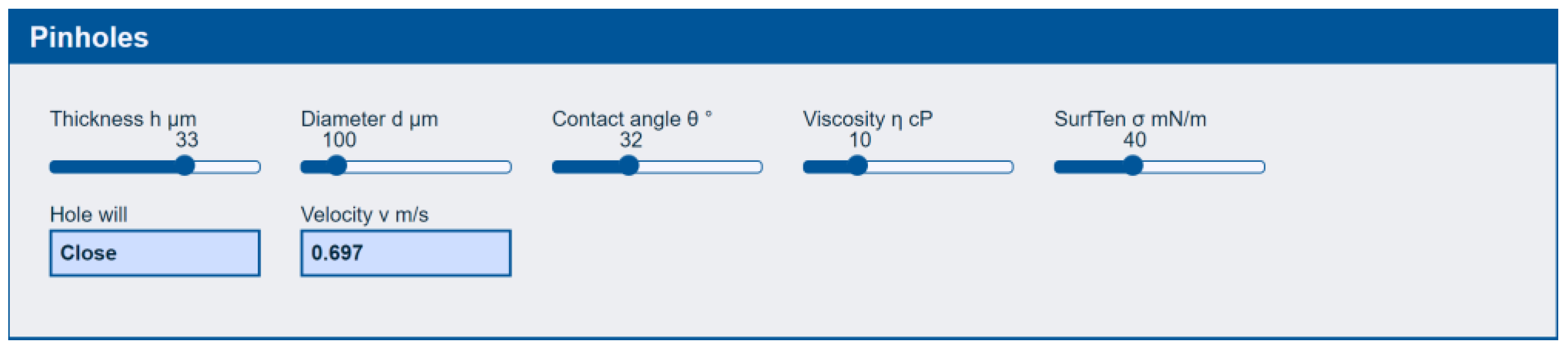Click the SurfTen σ slider handle
Viewport: 1568px width, 351px height.
[x=1133, y=167]
